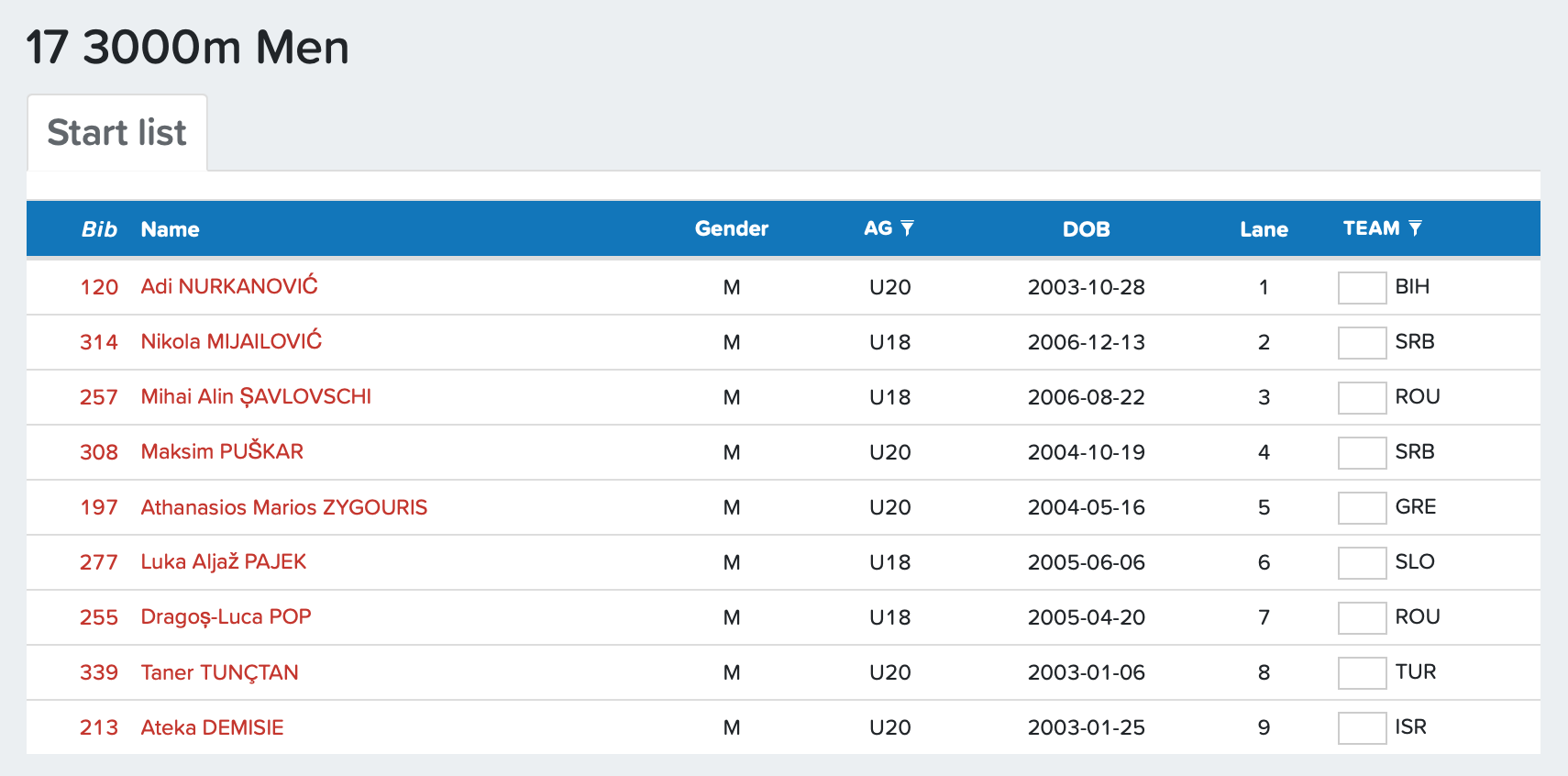Image resolution: width=1568 pixels, height=776 pixels.
Task: Click the Gender column header
Action: coord(731,229)
